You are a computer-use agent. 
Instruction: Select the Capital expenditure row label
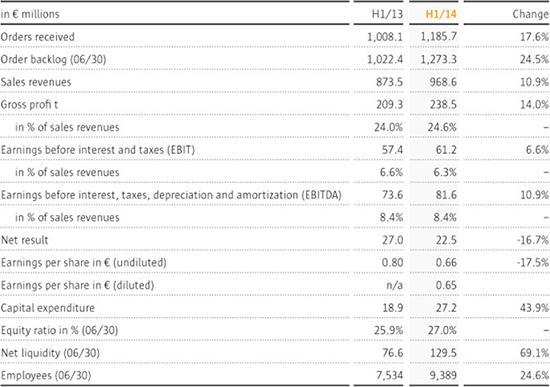coord(48,308)
